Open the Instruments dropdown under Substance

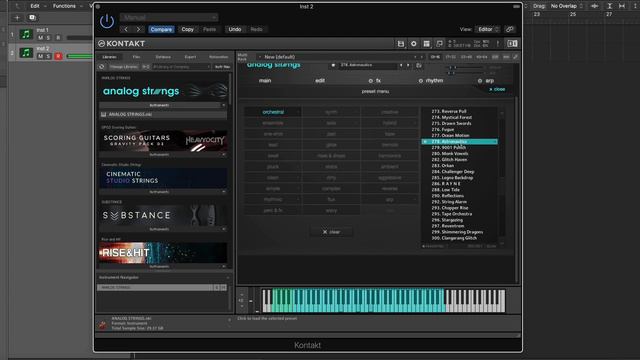(x=162, y=229)
